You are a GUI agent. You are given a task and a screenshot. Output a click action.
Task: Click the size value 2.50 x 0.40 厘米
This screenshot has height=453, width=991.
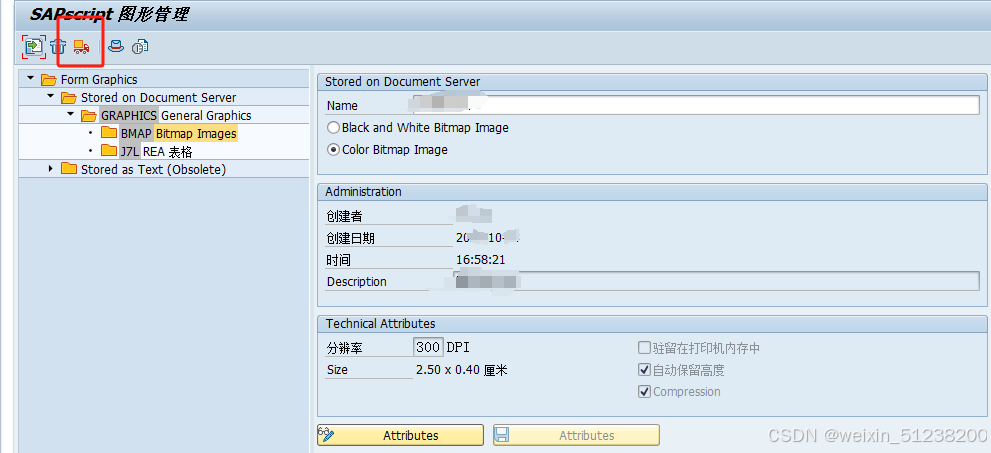click(x=461, y=370)
